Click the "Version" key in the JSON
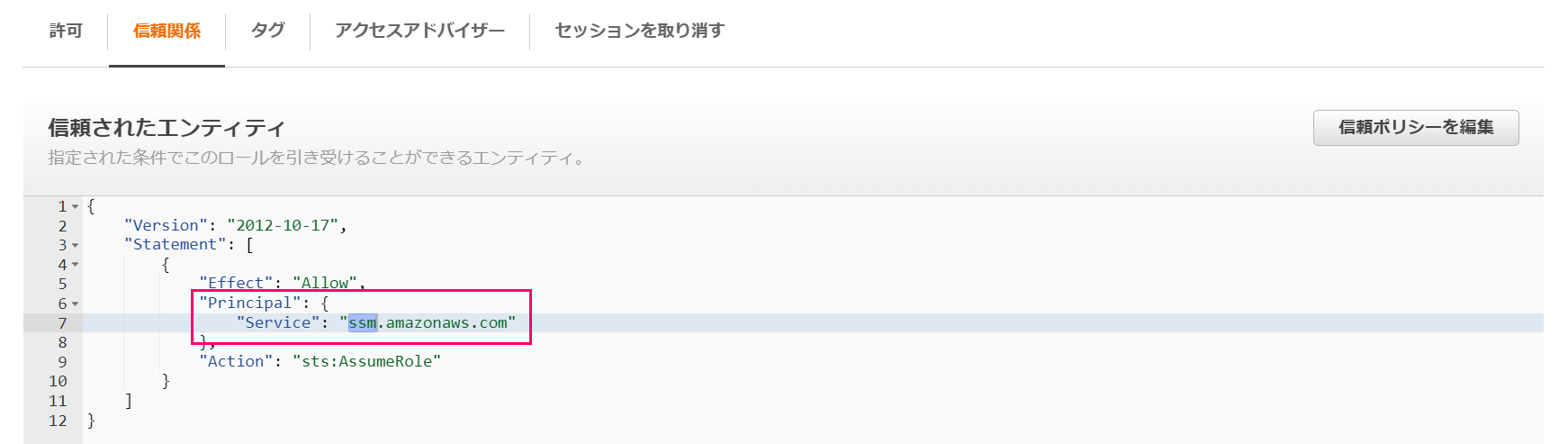Viewport: 1568px width, 444px height. [167, 225]
